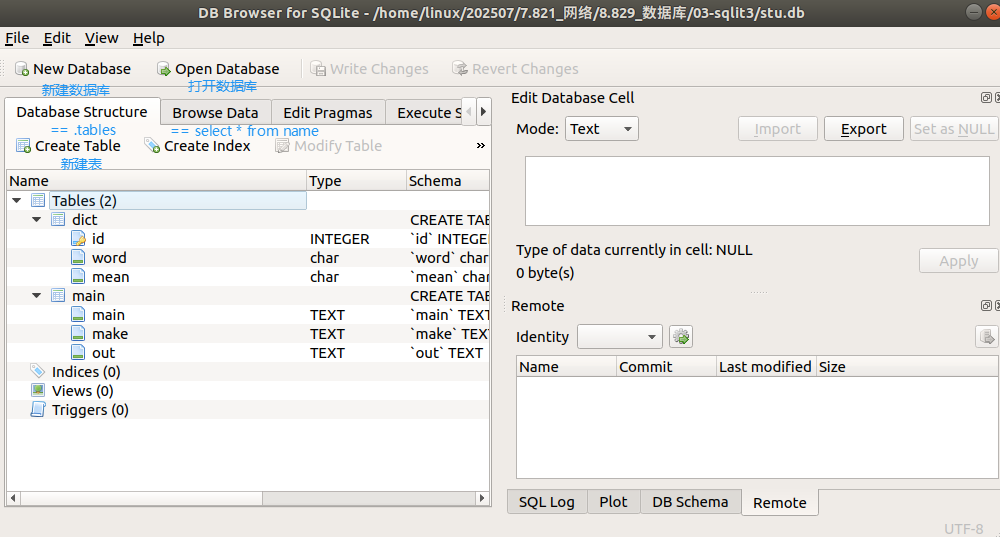Click the push database icon in Remote panel
1000x537 pixels.
[987, 337]
